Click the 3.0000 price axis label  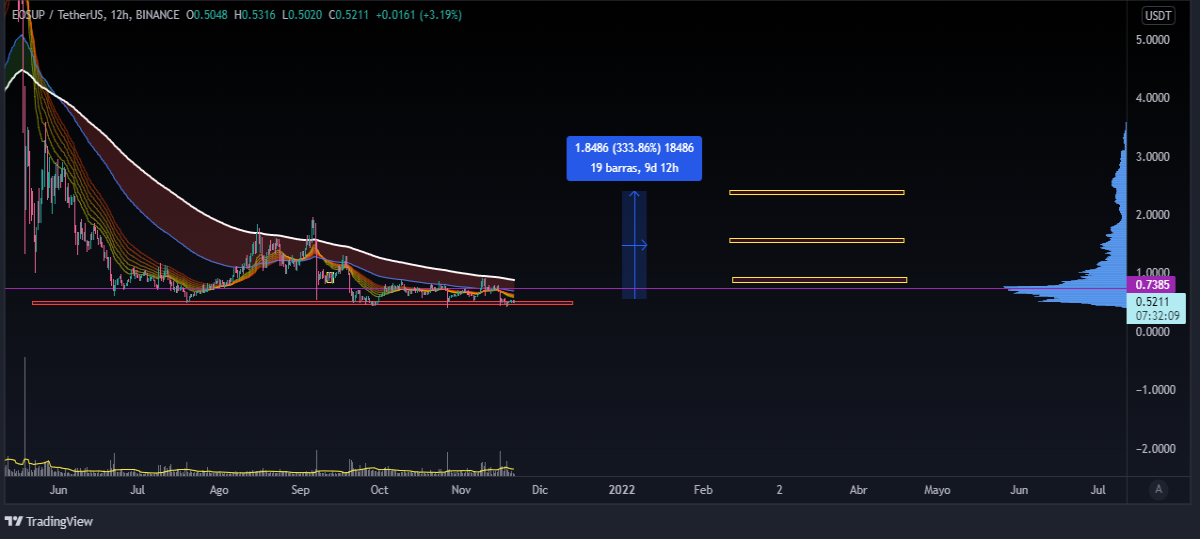point(1152,157)
